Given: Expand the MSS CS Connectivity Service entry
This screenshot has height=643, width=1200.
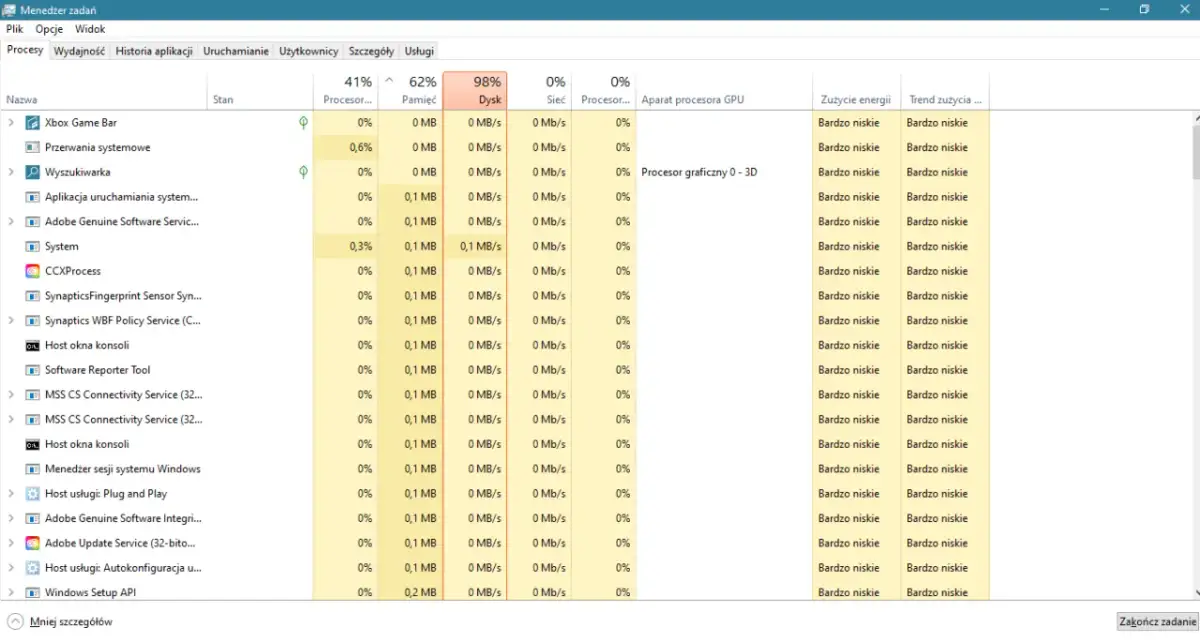Looking at the screenshot, I should coord(10,394).
